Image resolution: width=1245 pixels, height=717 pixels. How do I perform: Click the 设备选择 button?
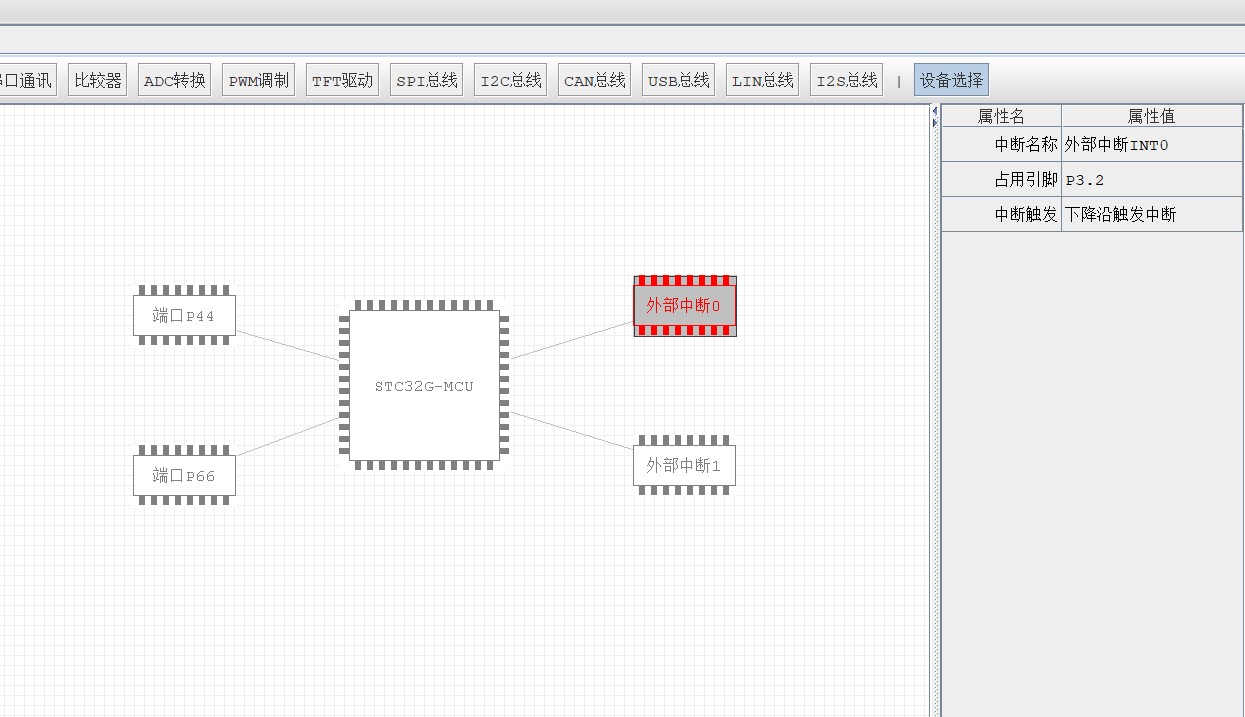(x=951, y=81)
